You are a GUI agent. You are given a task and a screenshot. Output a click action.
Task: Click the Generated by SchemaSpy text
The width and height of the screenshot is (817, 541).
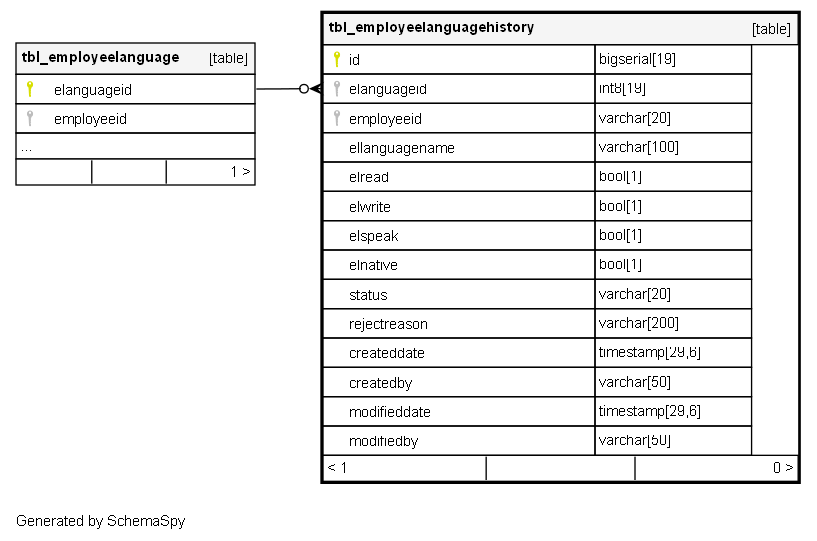coord(100,521)
